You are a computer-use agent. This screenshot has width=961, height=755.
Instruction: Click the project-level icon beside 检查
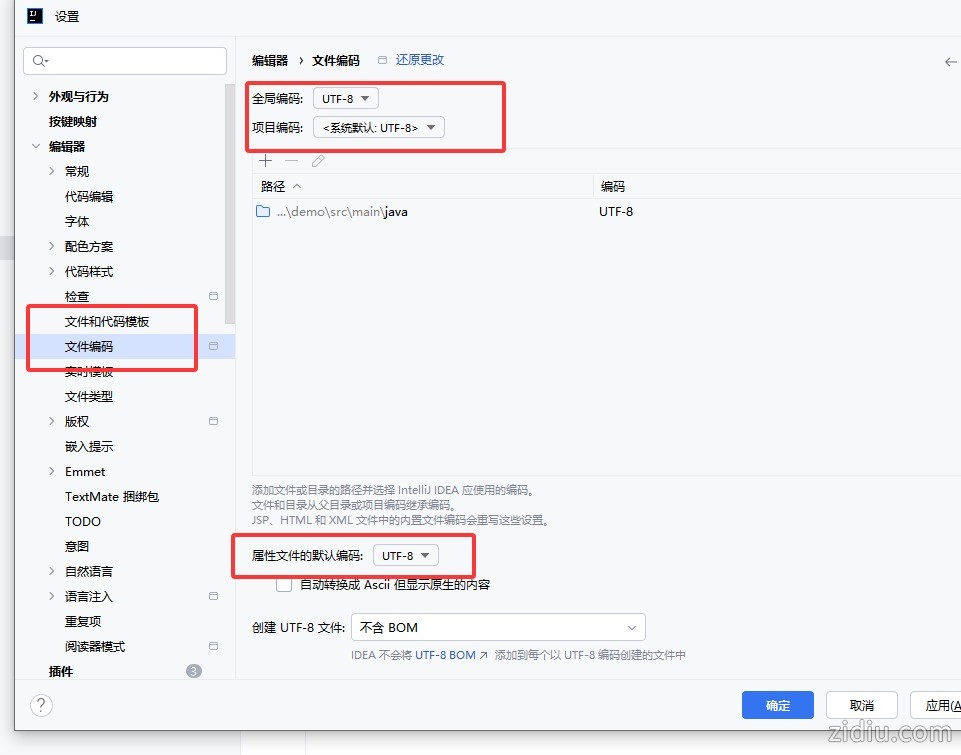[213, 296]
